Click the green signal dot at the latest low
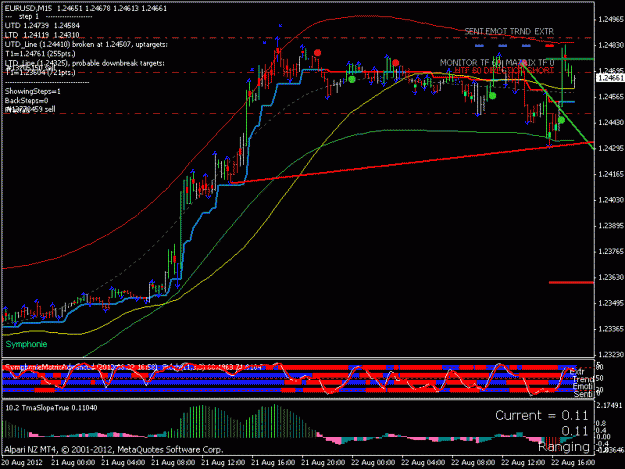625x469 pixels. (561, 120)
